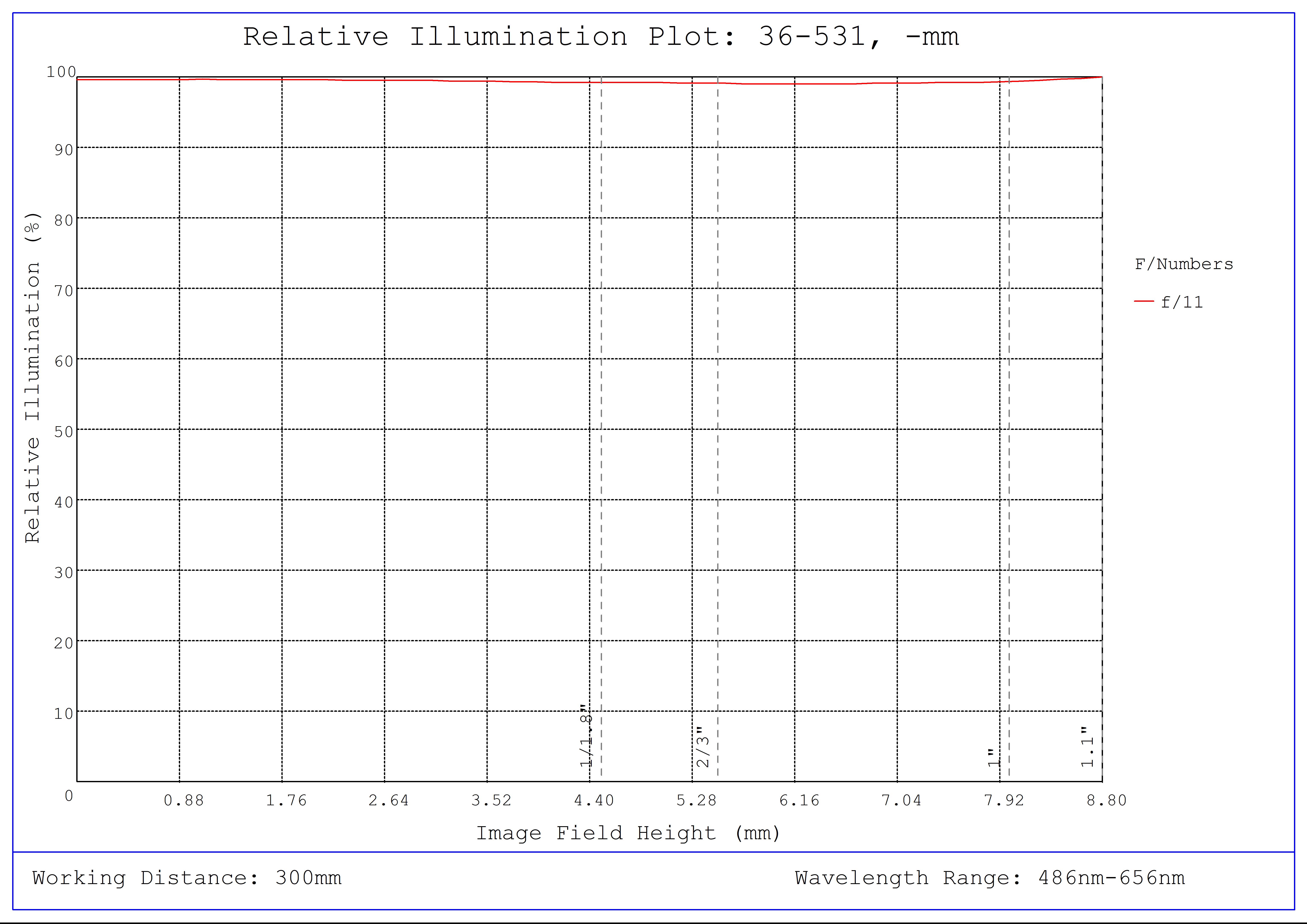
Task: Click the x-axis tick label '6.16'
Action: (x=799, y=801)
